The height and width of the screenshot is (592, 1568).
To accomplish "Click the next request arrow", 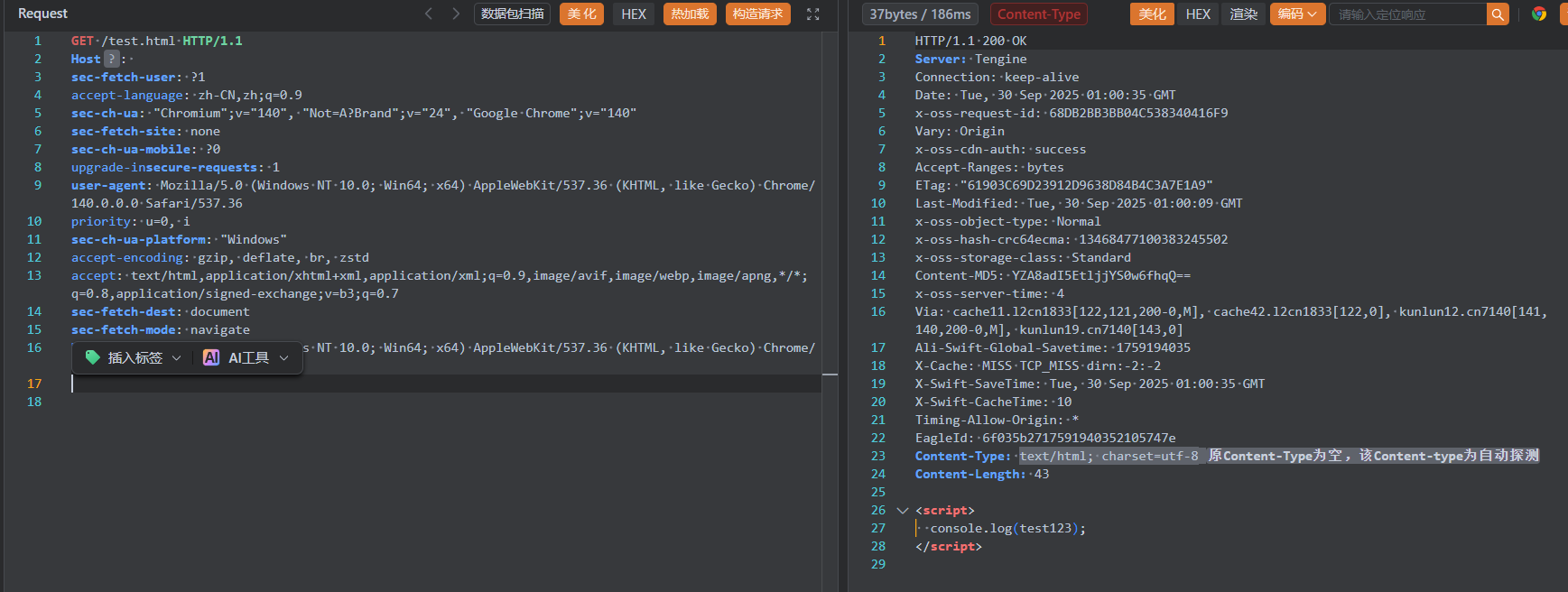I will pos(456,14).
